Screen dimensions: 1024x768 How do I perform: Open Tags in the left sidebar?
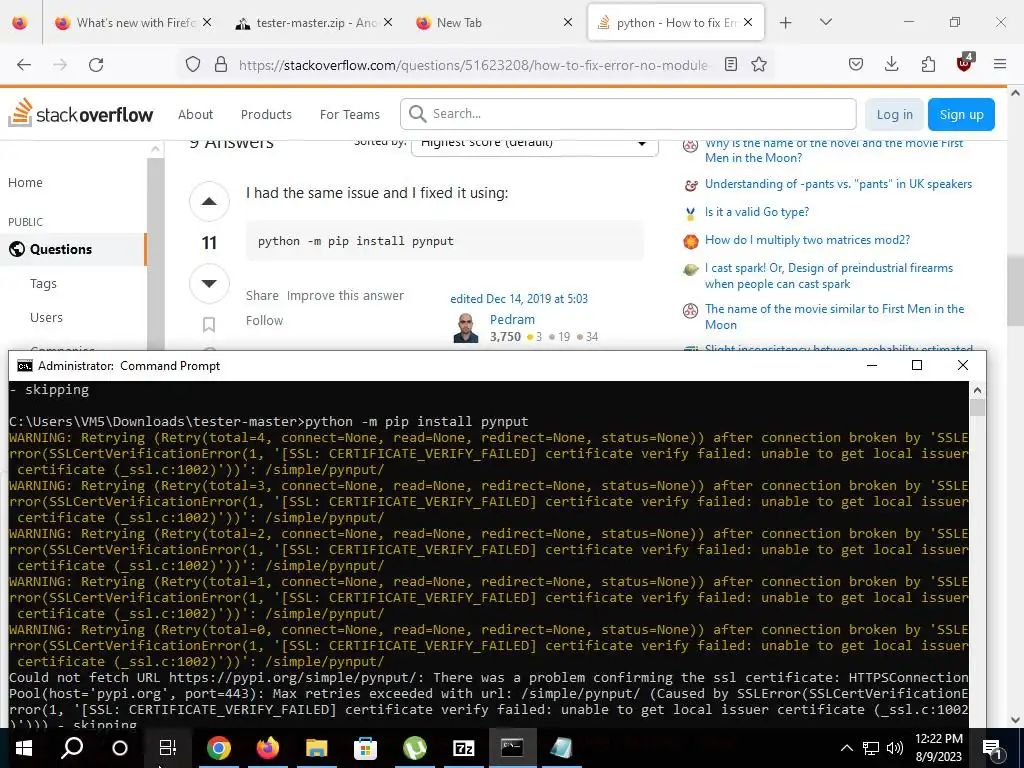[43, 283]
